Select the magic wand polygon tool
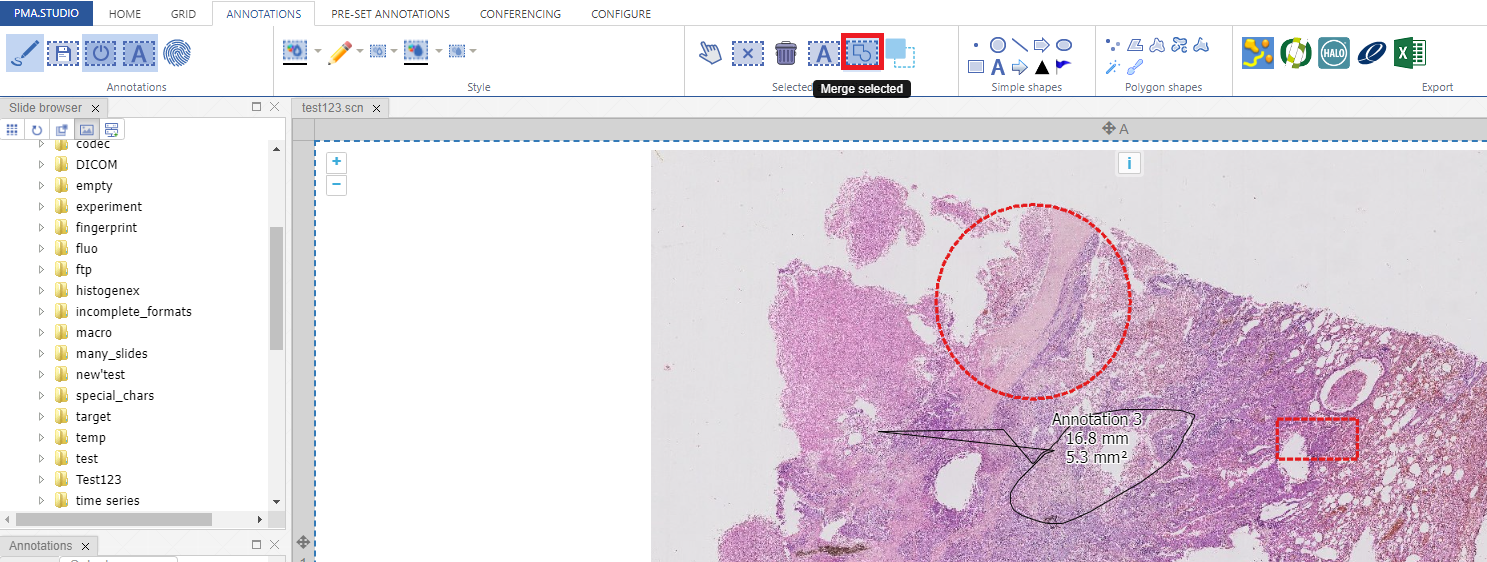This screenshot has width=1487, height=562. click(x=1111, y=67)
